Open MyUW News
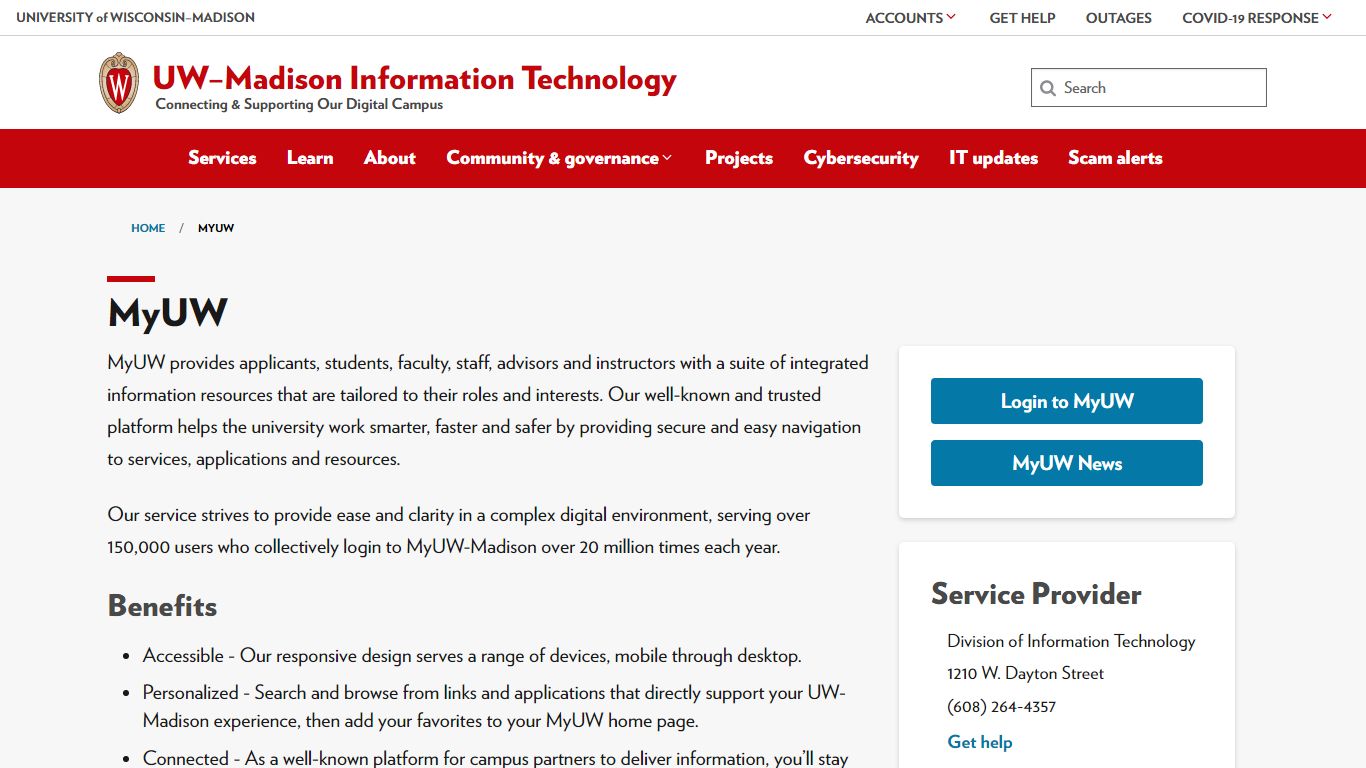1366x768 pixels. point(1066,463)
